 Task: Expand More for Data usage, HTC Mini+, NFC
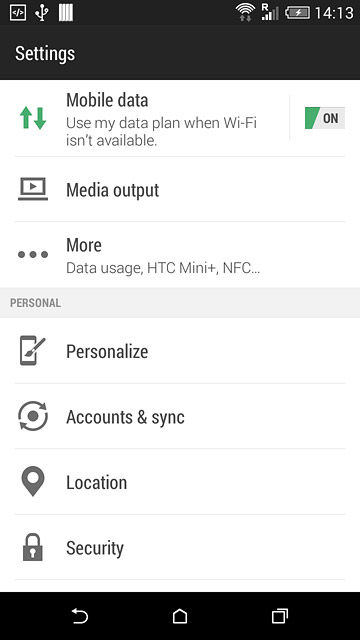click(180, 255)
